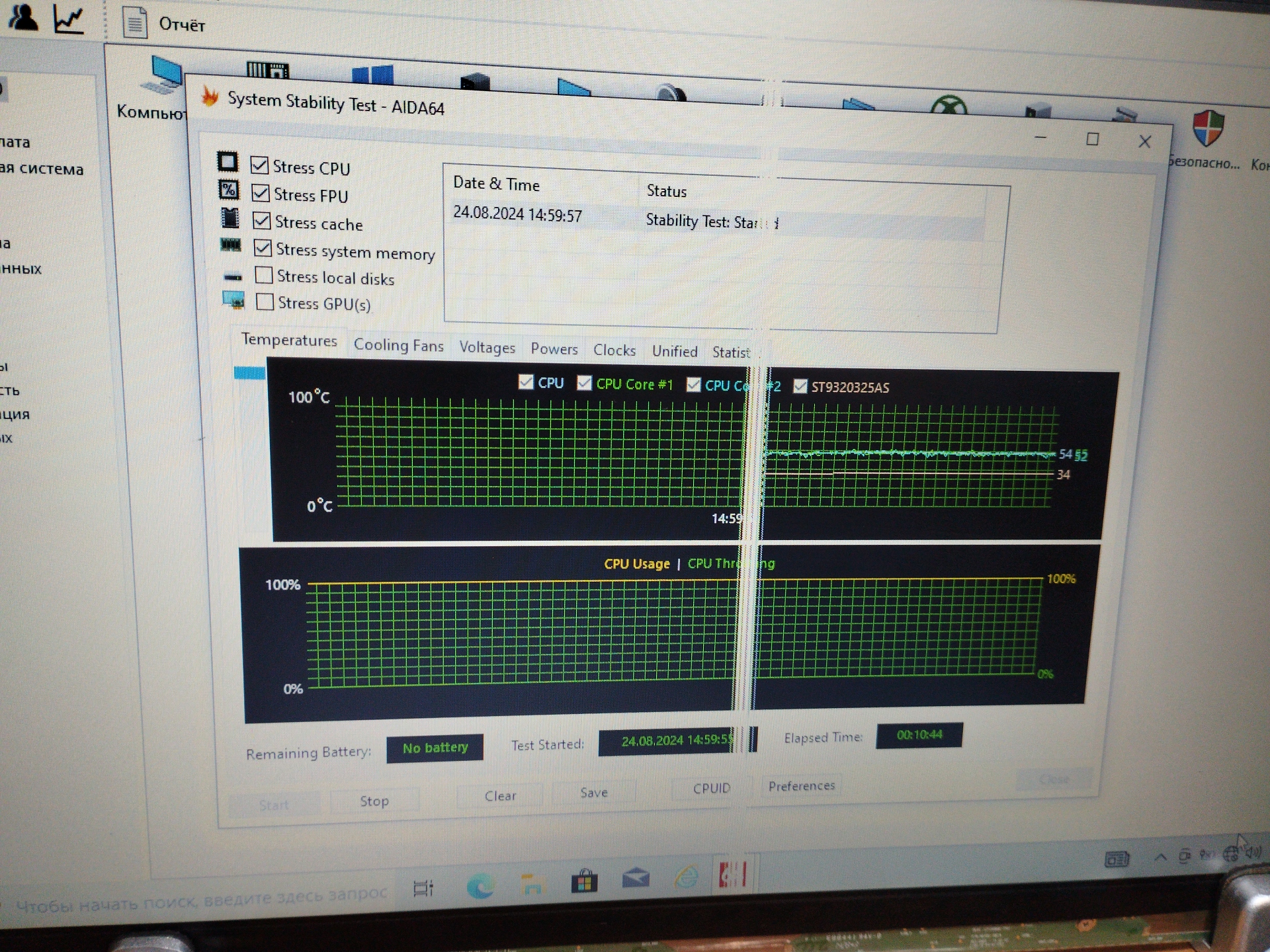Show hidden tray icons chevron
This screenshot has width=1270, height=952.
[x=1160, y=857]
